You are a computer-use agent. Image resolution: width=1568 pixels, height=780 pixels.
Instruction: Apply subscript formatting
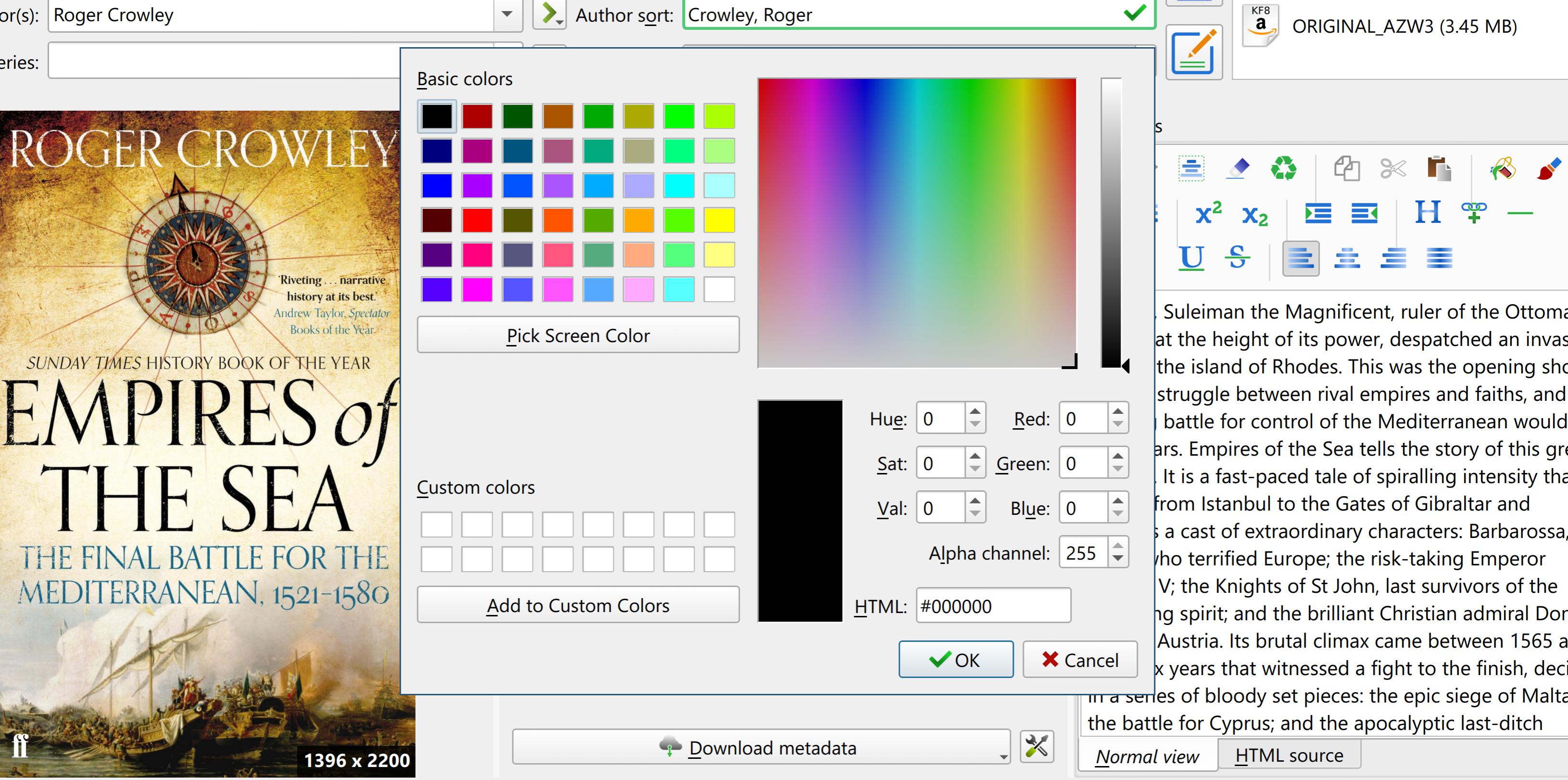point(1254,215)
